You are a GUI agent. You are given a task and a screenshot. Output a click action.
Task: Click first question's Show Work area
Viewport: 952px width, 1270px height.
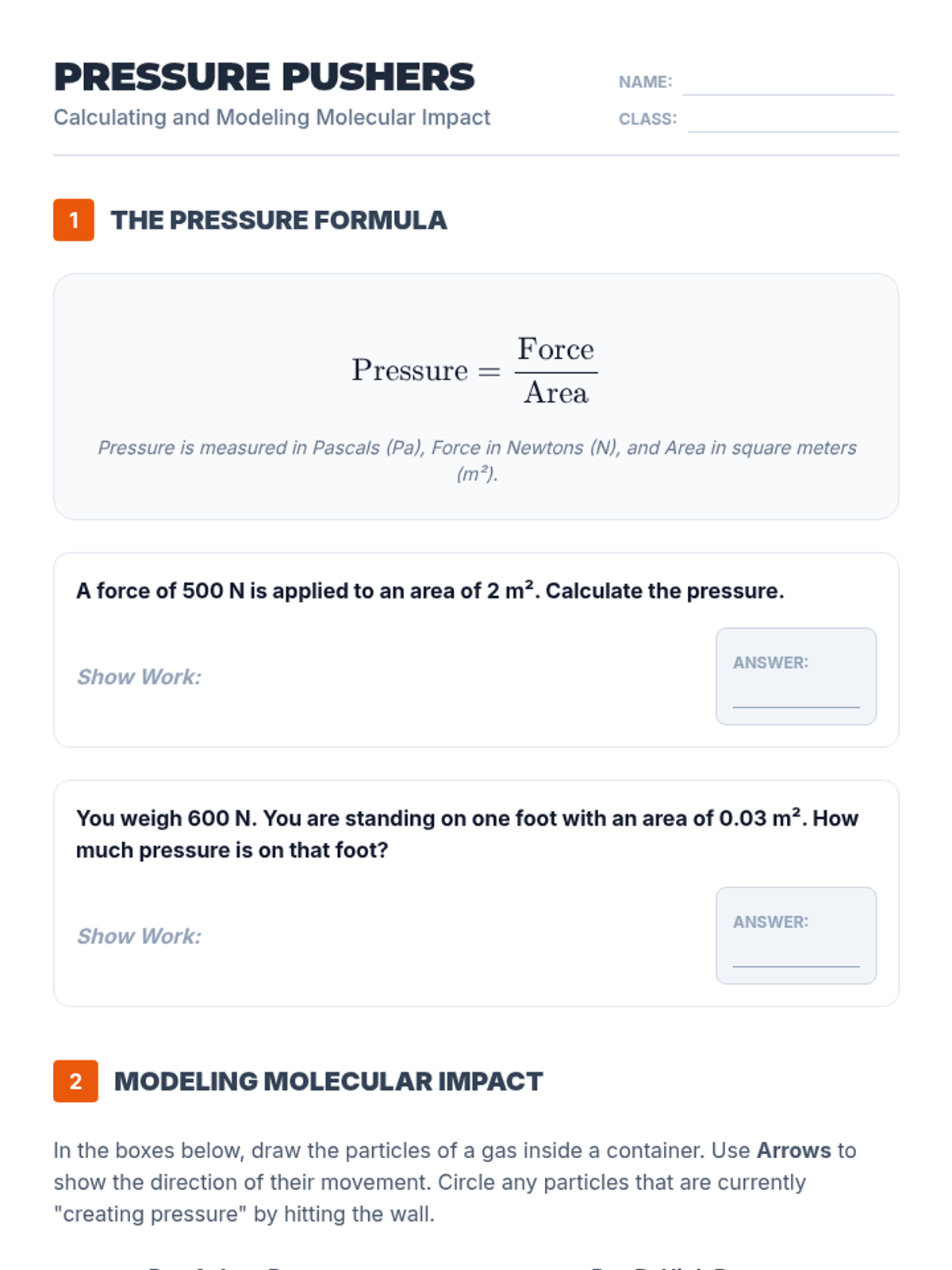(139, 677)
